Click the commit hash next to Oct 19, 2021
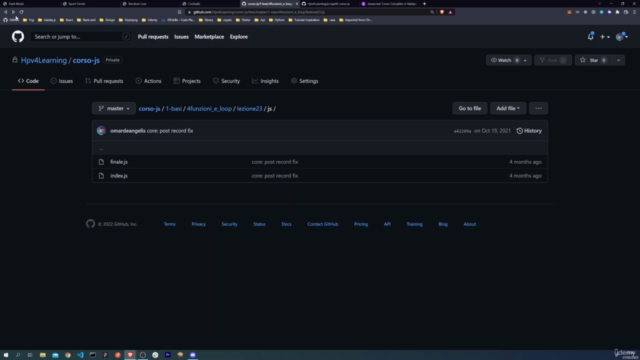640x360 pixels. point(462,131)
